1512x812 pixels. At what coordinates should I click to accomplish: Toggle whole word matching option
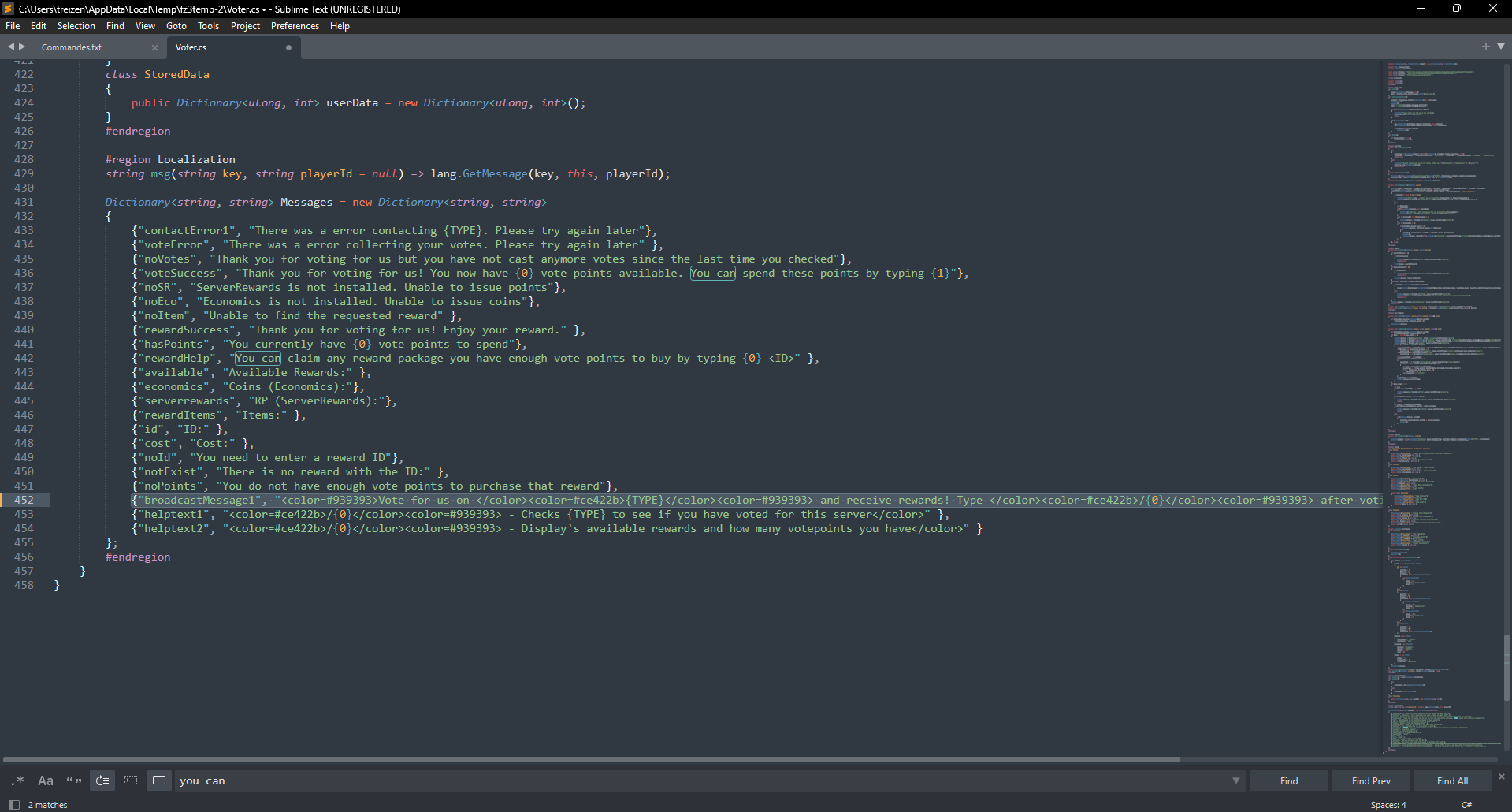pyautogui.click(x=74, y=780)
